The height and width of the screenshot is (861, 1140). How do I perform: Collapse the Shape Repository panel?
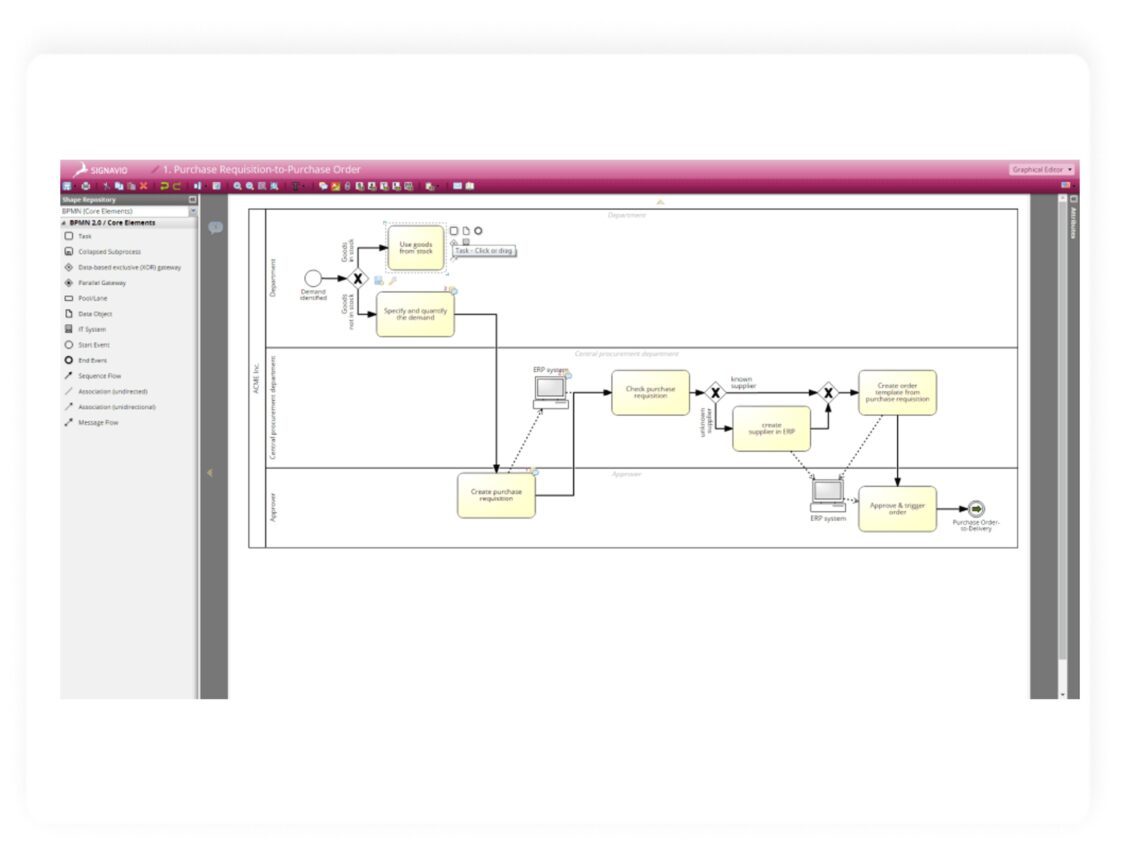[192, 200]
